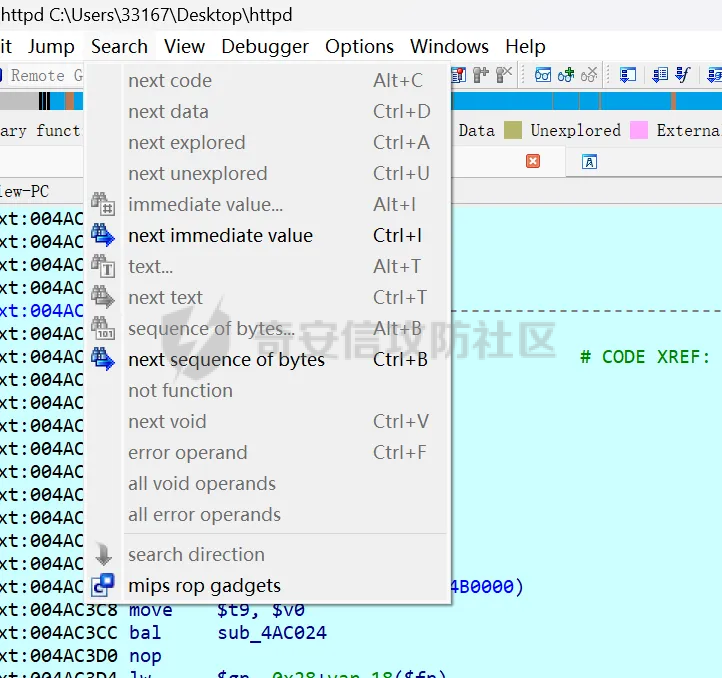Select 'text...' search entry
Viewport: 722px width, 678px height.
point(266,266)
